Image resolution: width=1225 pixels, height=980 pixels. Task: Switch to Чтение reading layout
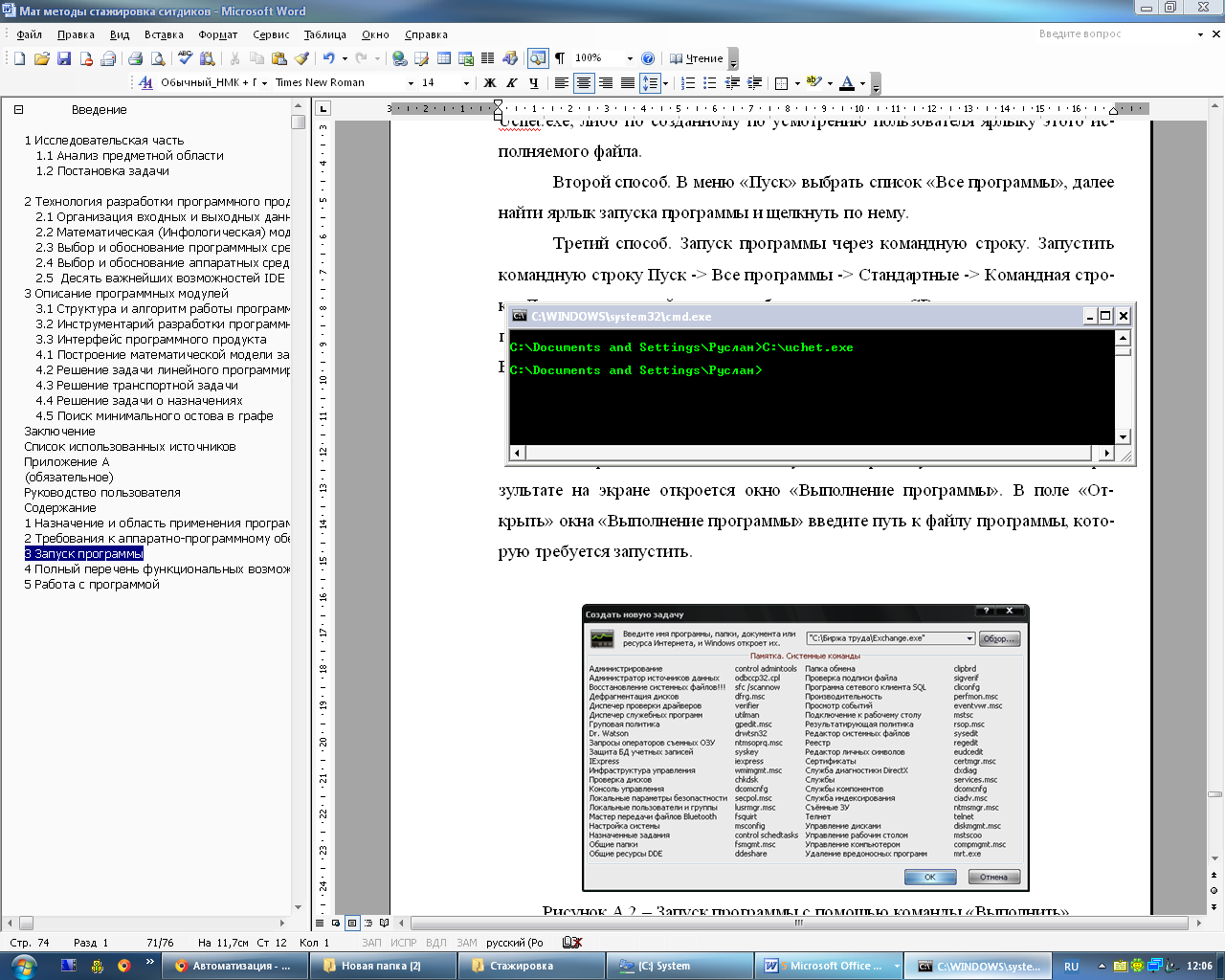697,58
